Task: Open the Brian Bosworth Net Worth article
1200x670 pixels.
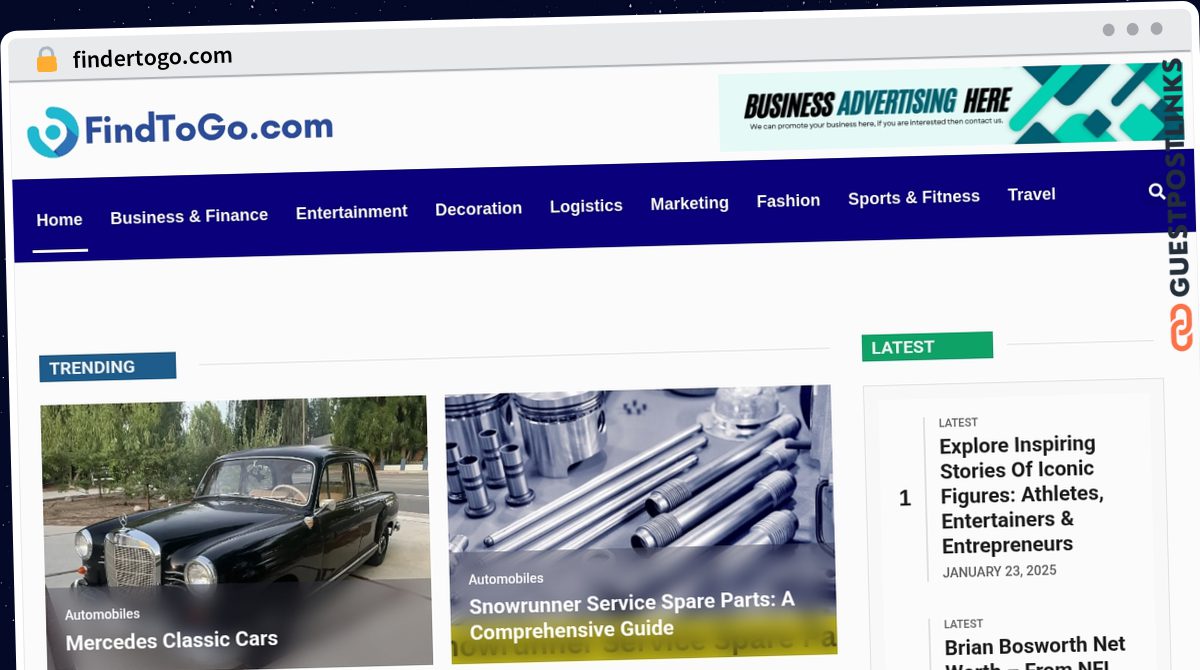Action: pos(1036,652)
